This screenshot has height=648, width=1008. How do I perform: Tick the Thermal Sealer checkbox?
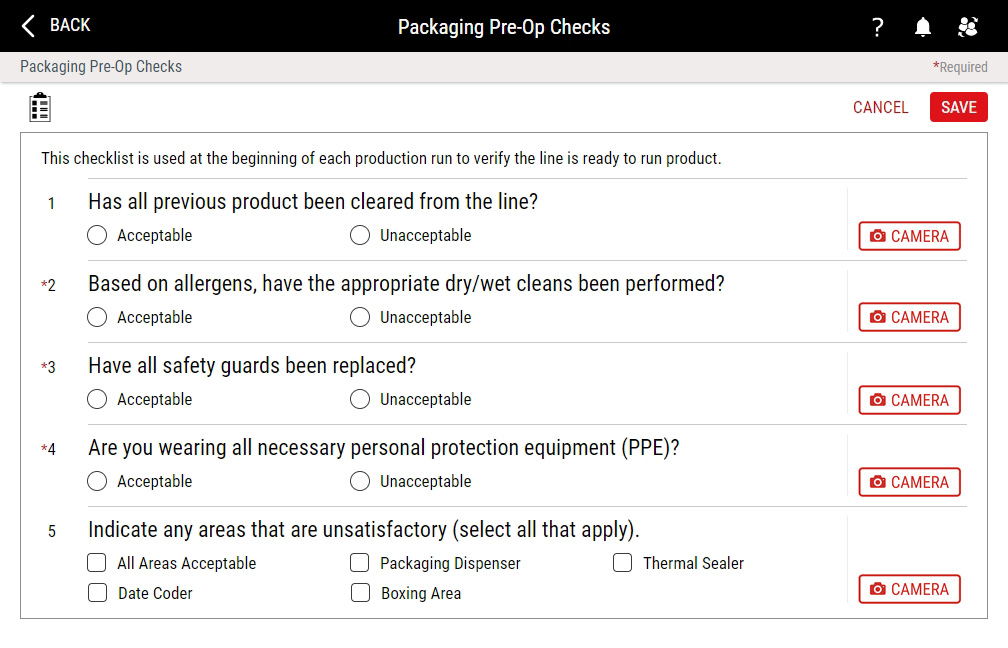pyautogui.click(x=623, y=563)
